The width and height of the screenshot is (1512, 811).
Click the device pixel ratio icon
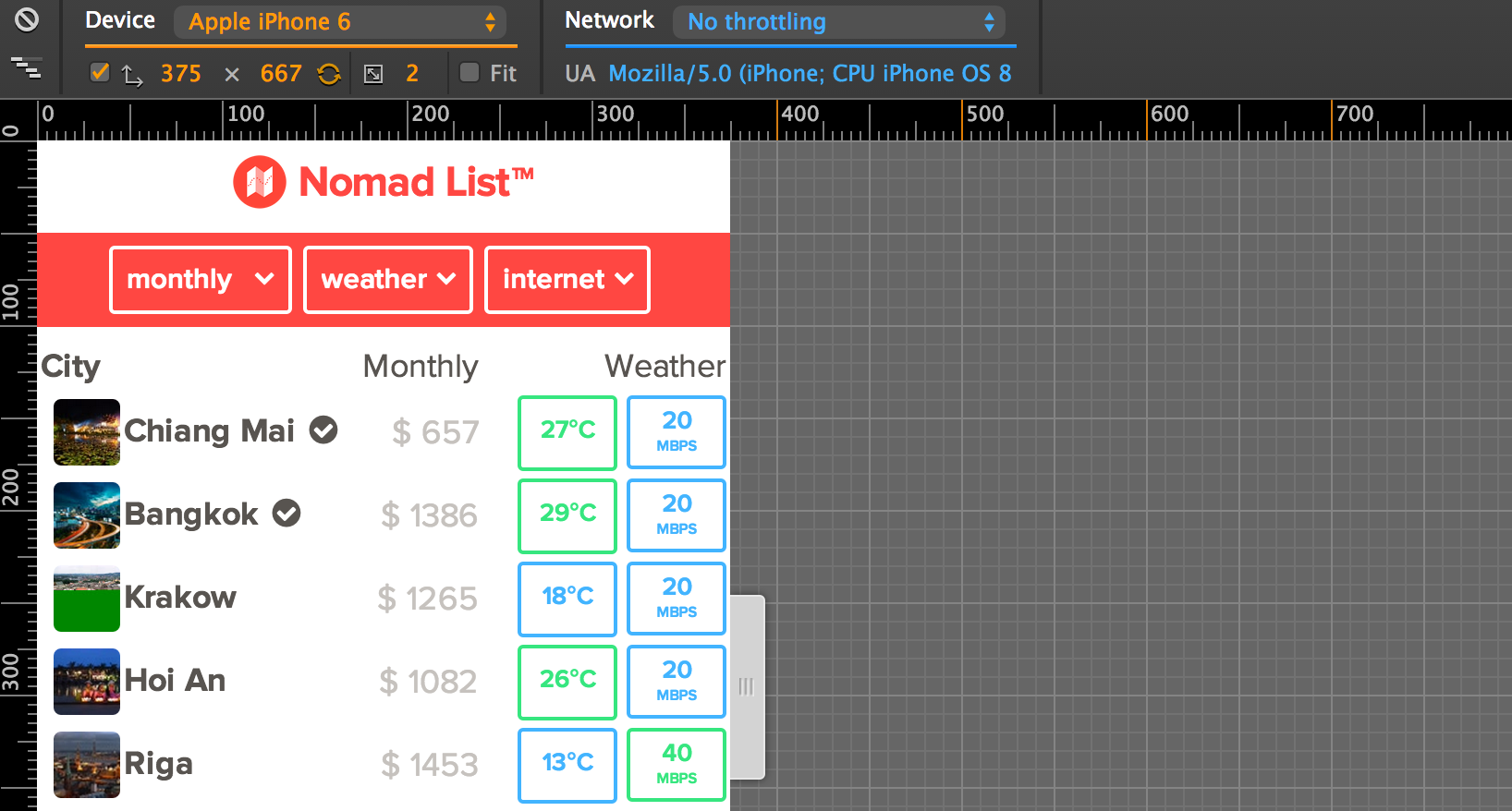tap(373, 74)
